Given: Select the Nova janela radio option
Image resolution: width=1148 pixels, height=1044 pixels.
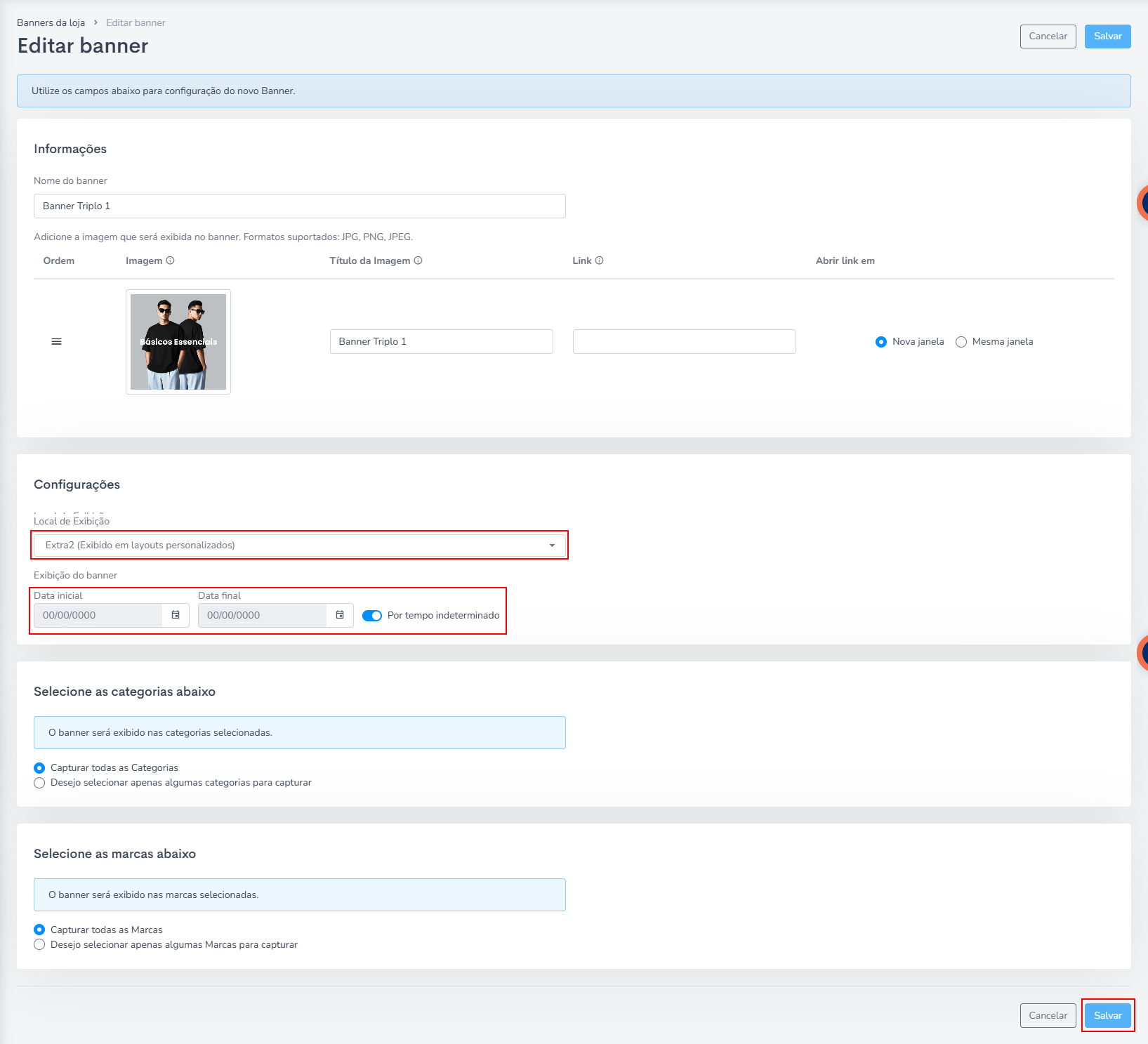Looking at the screenshot, I should [881, 342].
